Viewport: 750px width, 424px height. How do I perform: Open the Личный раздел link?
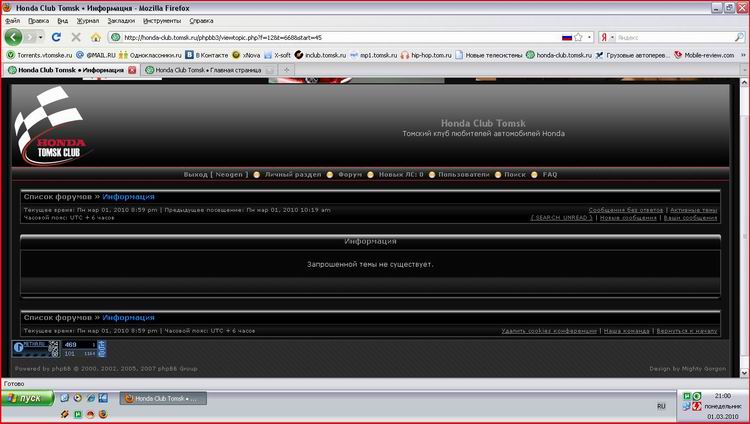pyautogui.click(x=293, y=175)
